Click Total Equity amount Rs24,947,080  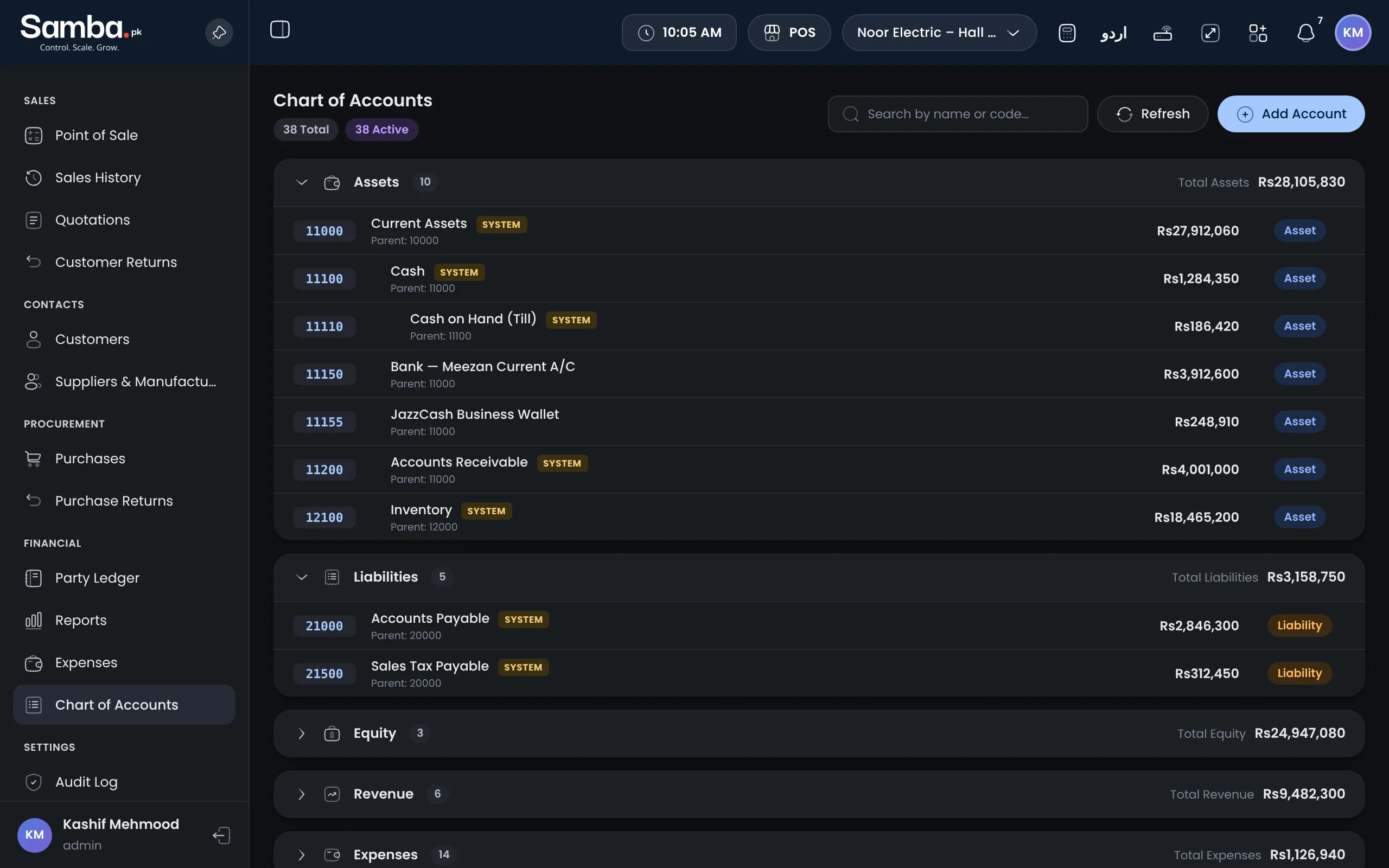pos(1299,733)
